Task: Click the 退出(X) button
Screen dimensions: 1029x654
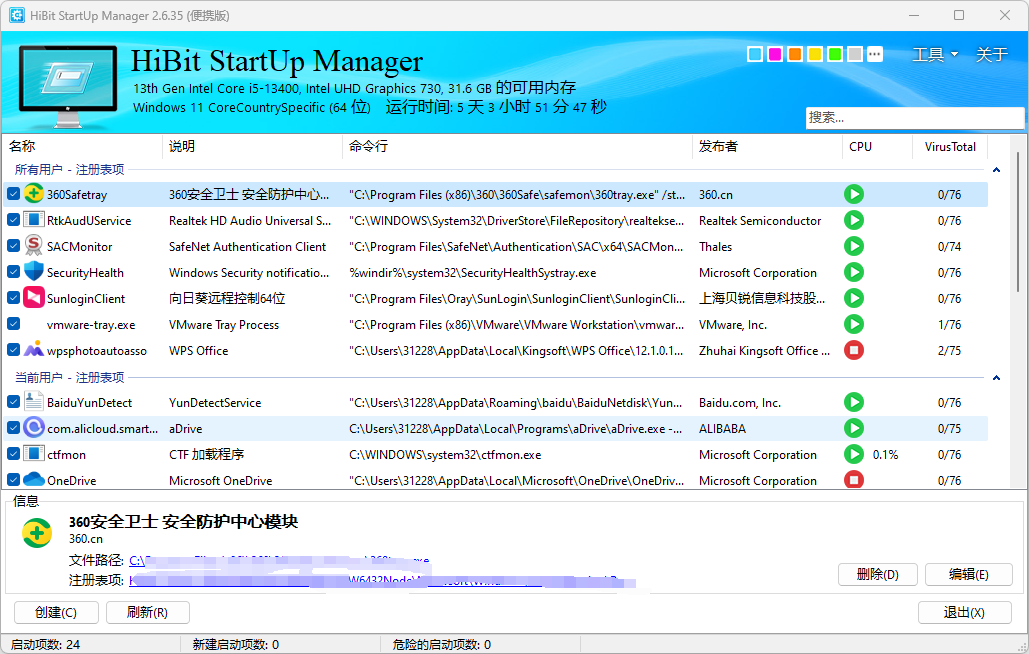Action: click(964, 612)
